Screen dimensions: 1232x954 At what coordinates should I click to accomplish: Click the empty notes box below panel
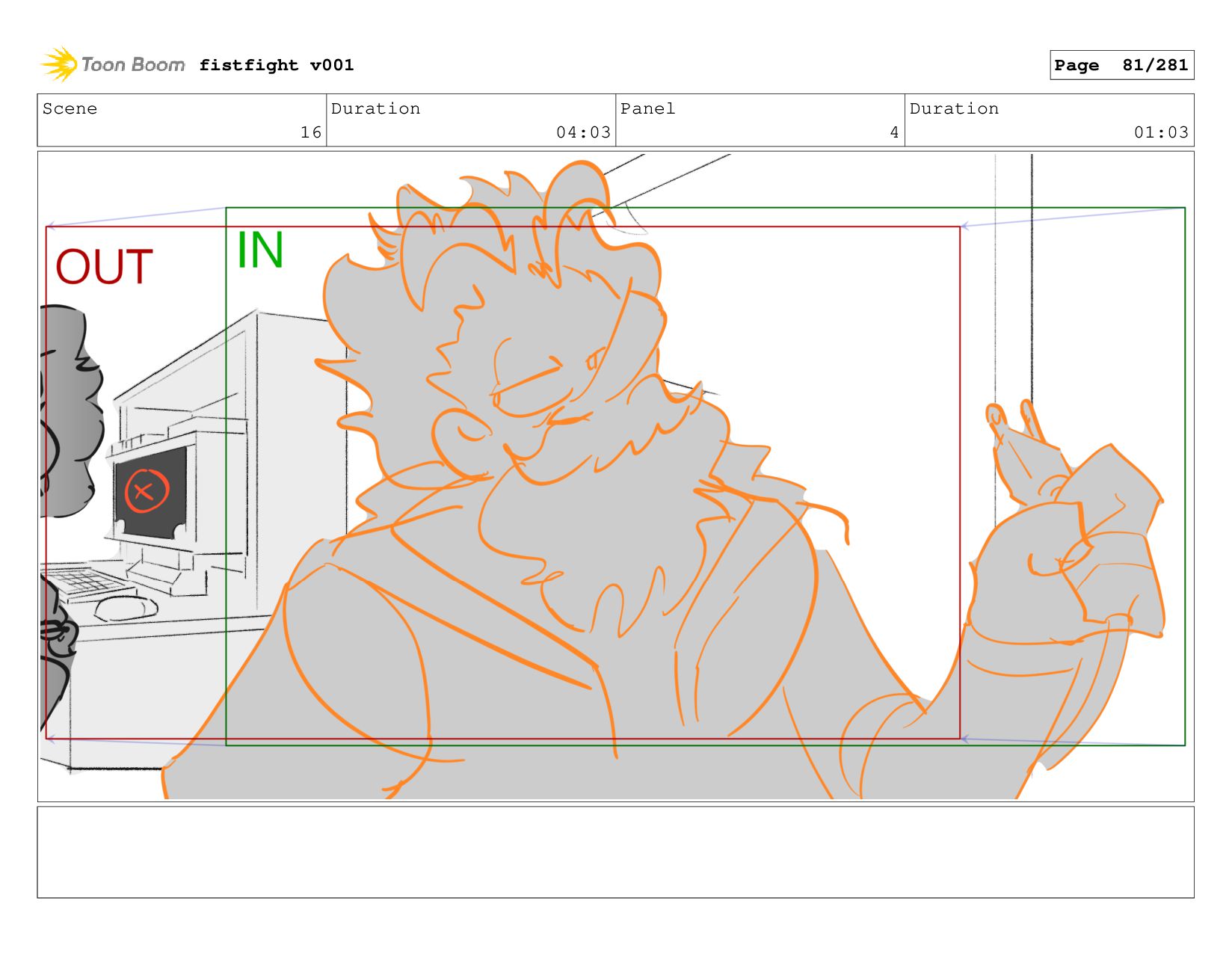tap(615, 852)
